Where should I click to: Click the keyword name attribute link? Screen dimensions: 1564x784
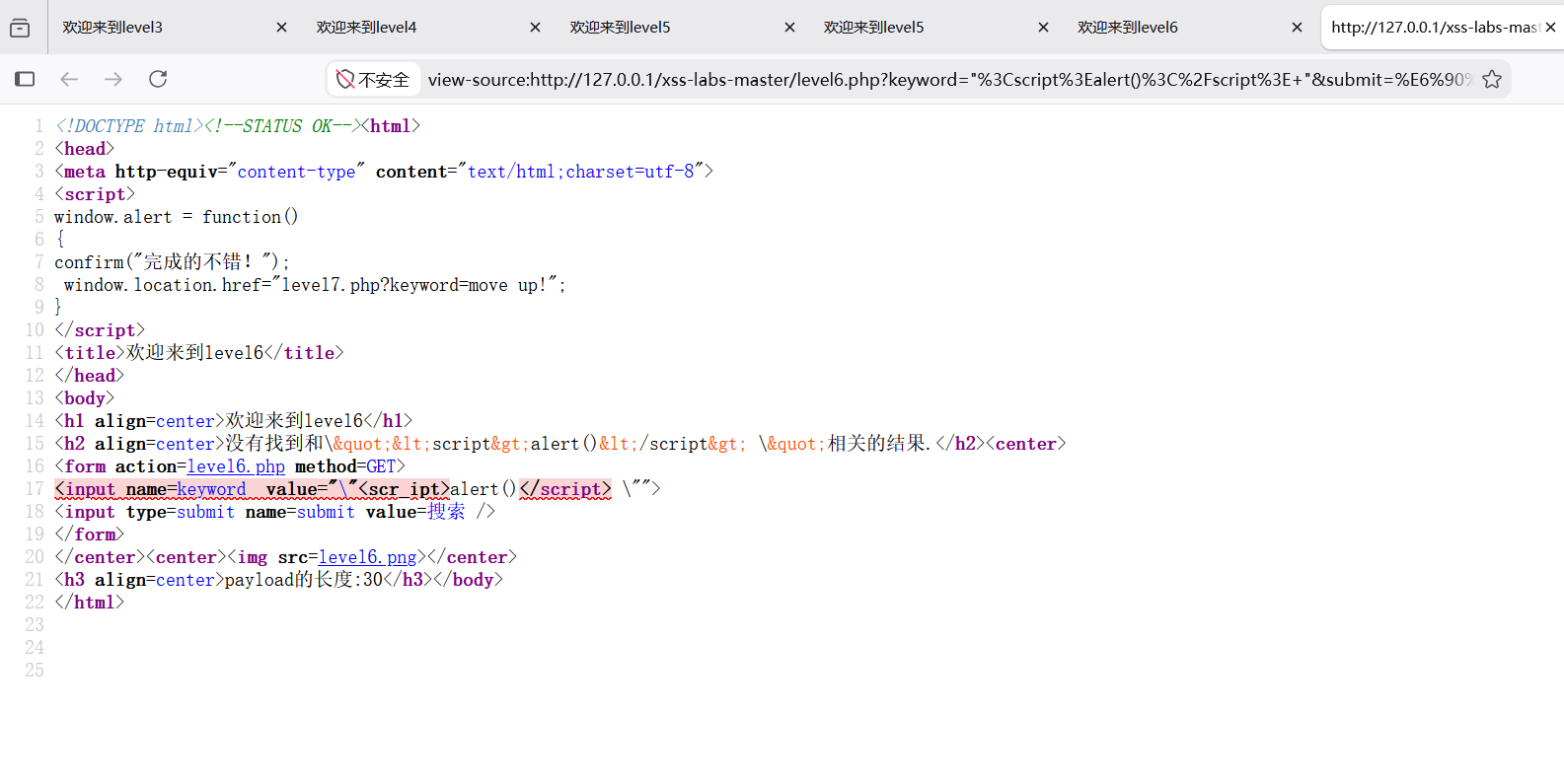[211, 489]
